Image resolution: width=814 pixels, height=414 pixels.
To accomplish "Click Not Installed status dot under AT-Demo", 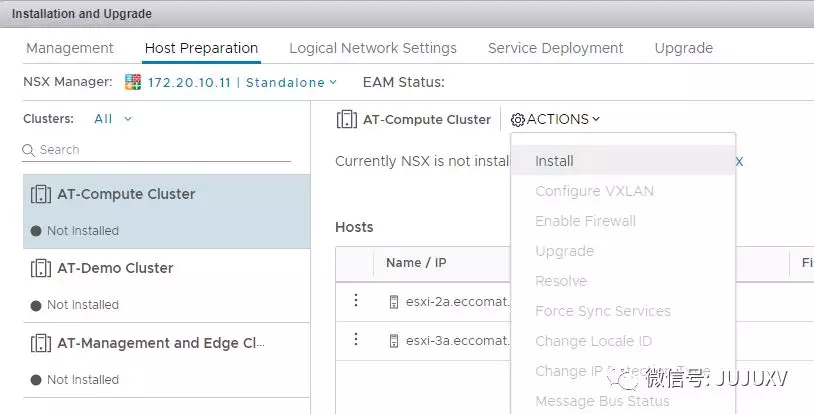I will (x=36, y=305).
